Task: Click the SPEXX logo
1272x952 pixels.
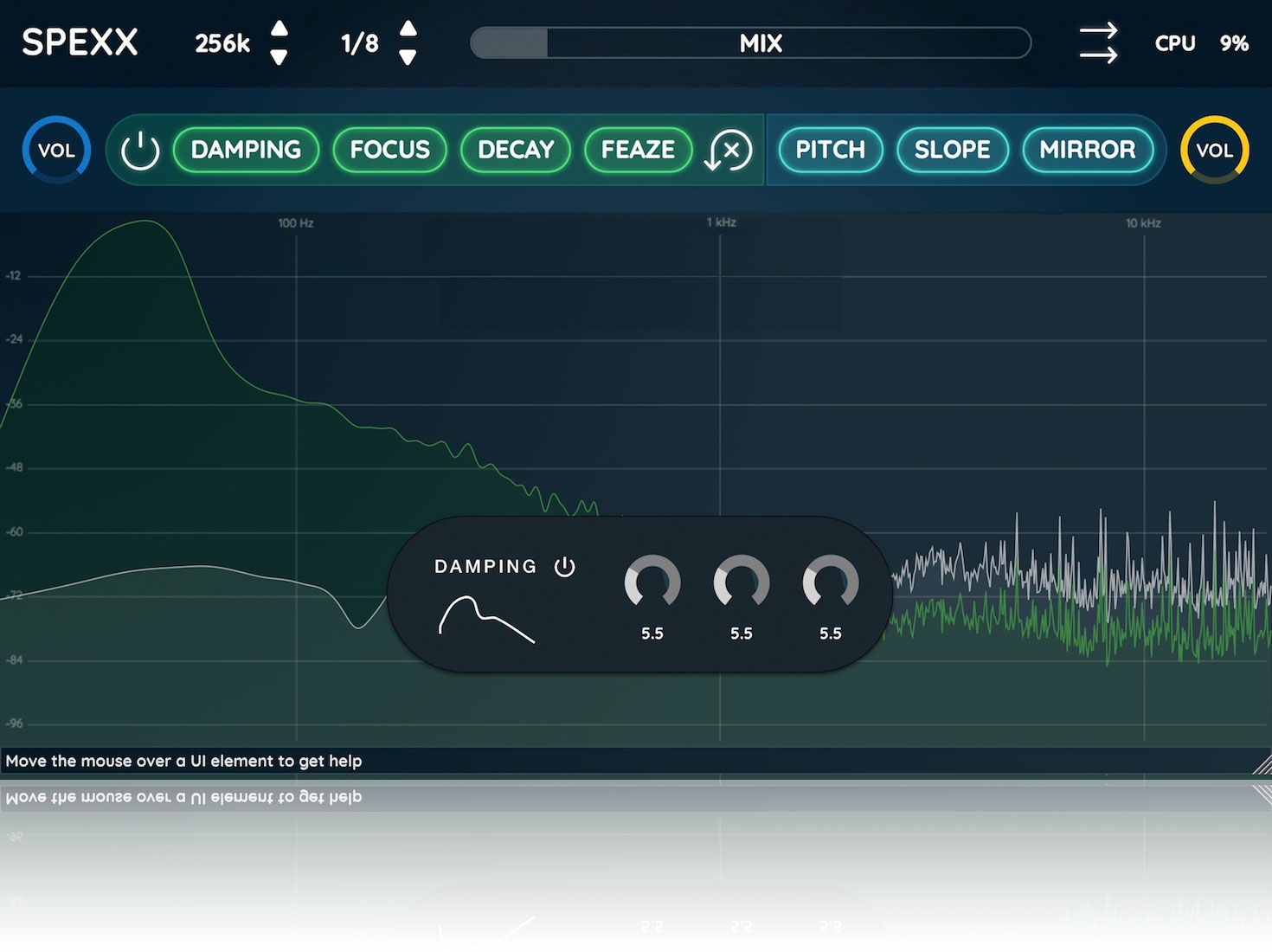Action: click(x=80, y=42)
